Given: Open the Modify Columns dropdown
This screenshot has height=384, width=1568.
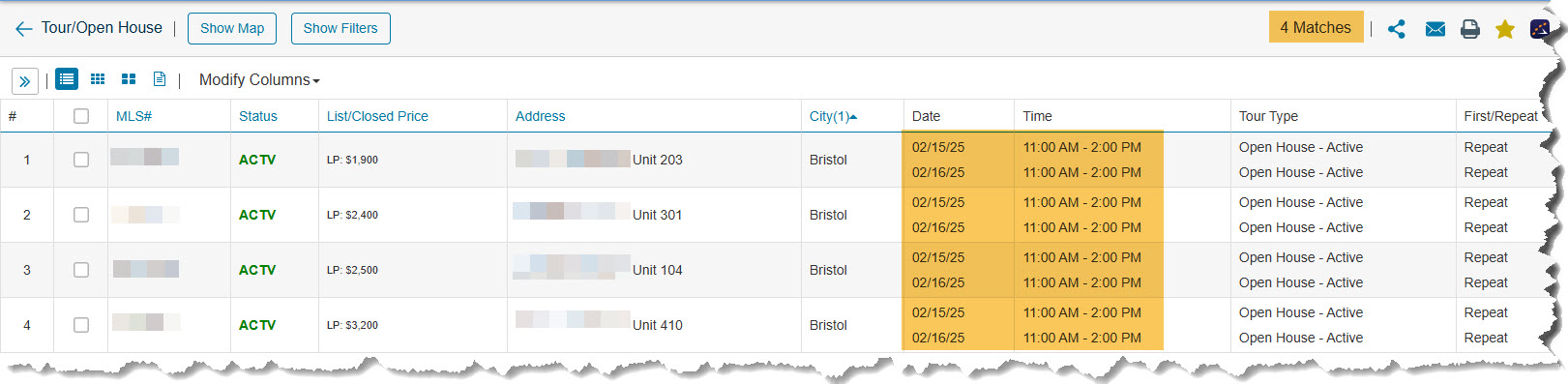Looking at the screenshot, I should pyautogui.click(x=259, y=80).
